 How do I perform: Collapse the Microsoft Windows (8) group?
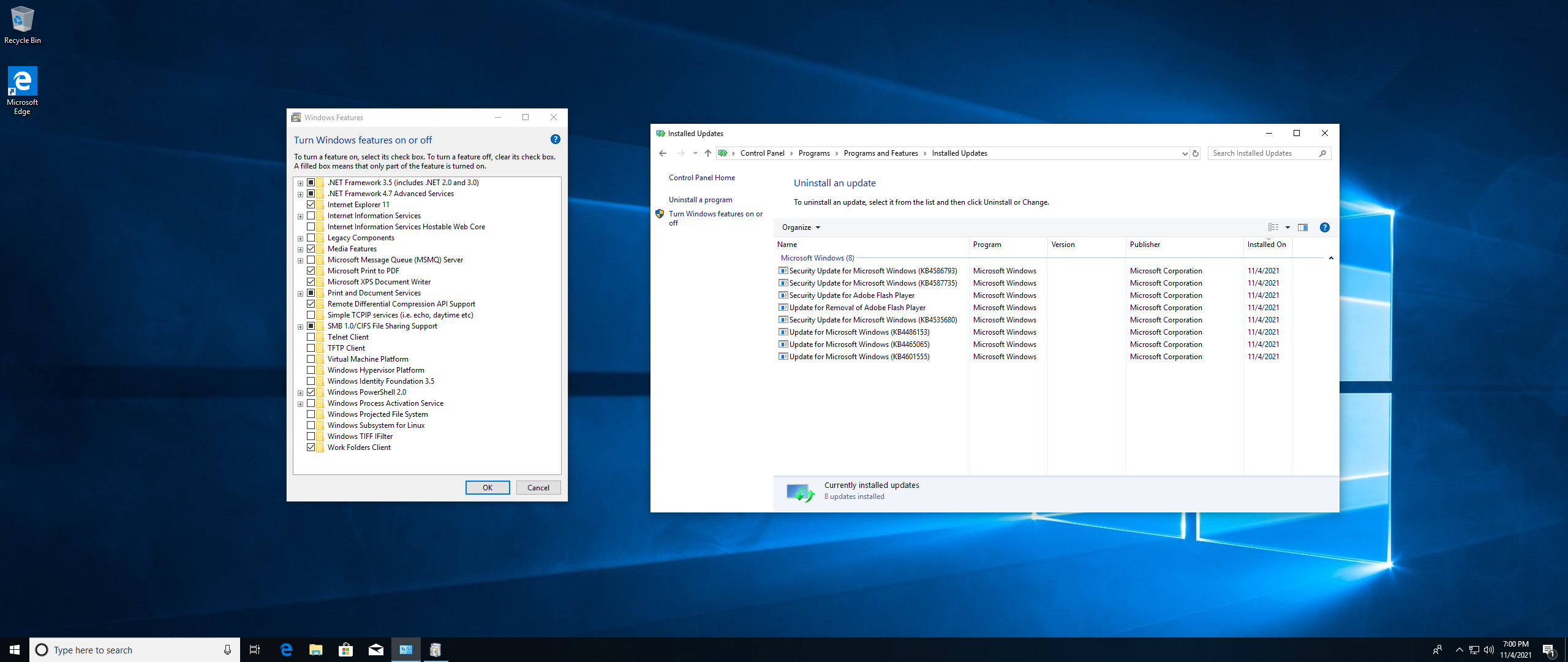(1331, 258)
